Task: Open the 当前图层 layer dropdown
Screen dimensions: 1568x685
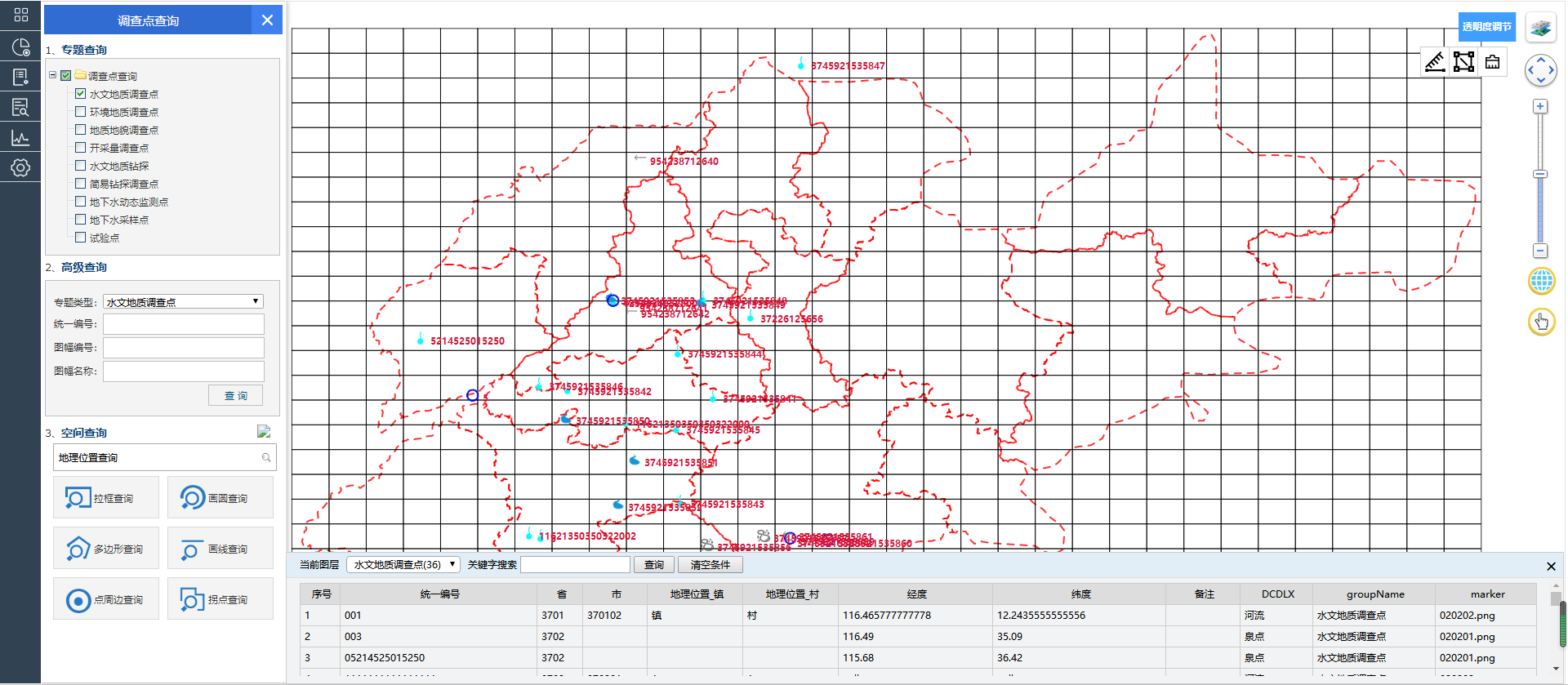Action: [x=403, y=565]
